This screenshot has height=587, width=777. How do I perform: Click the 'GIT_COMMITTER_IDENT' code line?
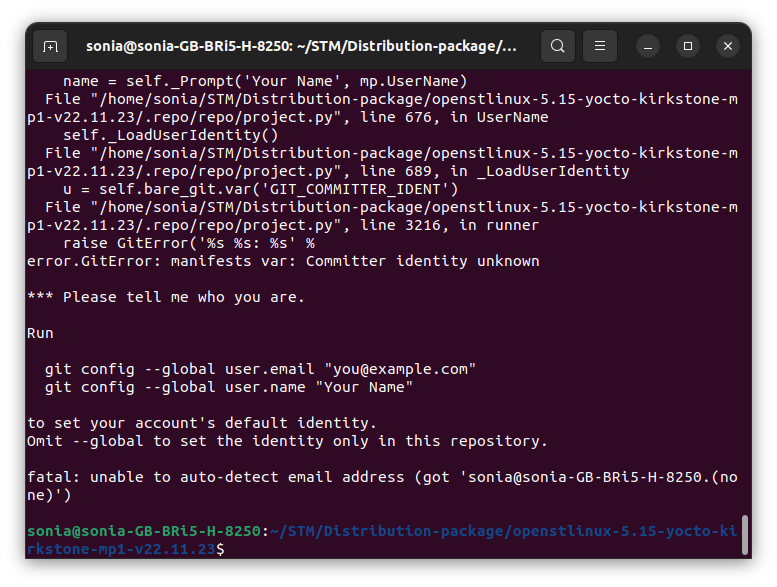tap(261, 189)
